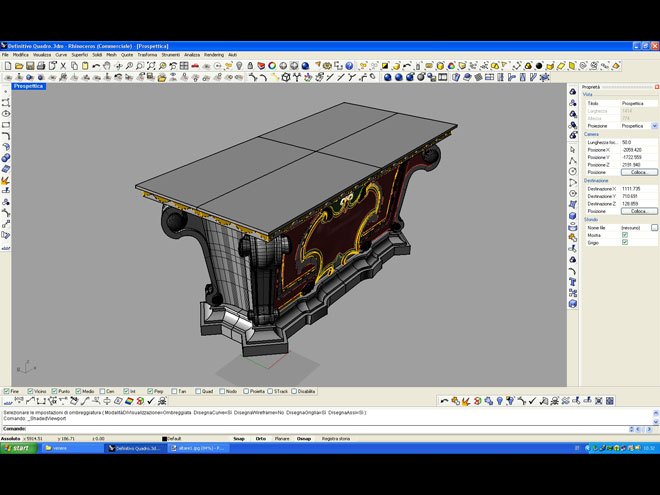Toggle the Vicino osnap checkbox
The height and width of the screenshot is (495, 660).
tap(30, 391)
